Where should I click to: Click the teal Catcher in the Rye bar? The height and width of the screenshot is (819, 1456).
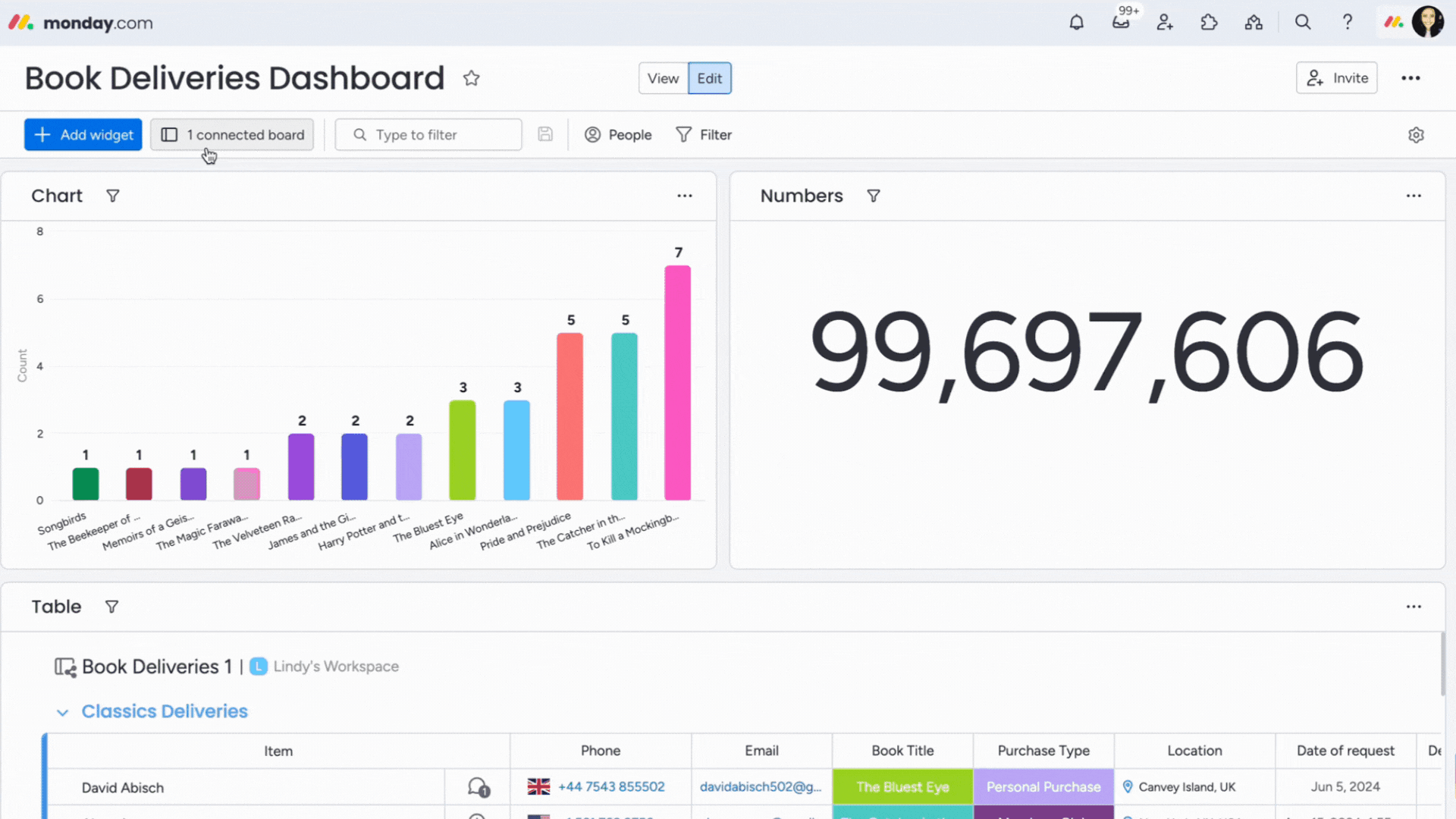click(624, 416)
